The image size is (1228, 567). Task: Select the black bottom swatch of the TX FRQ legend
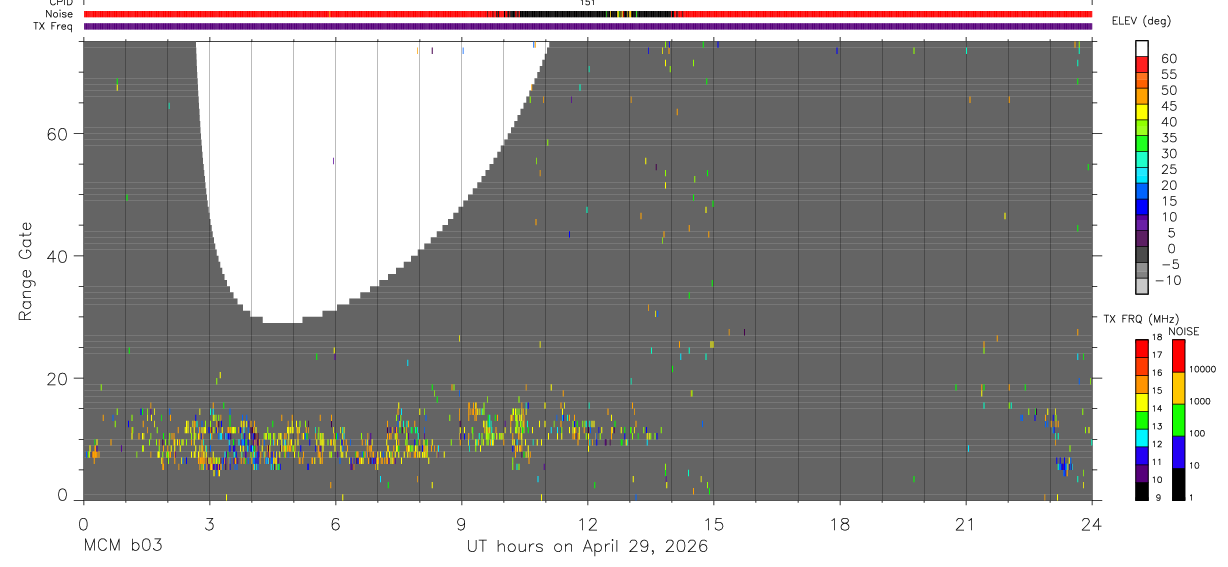point(1141,491)
